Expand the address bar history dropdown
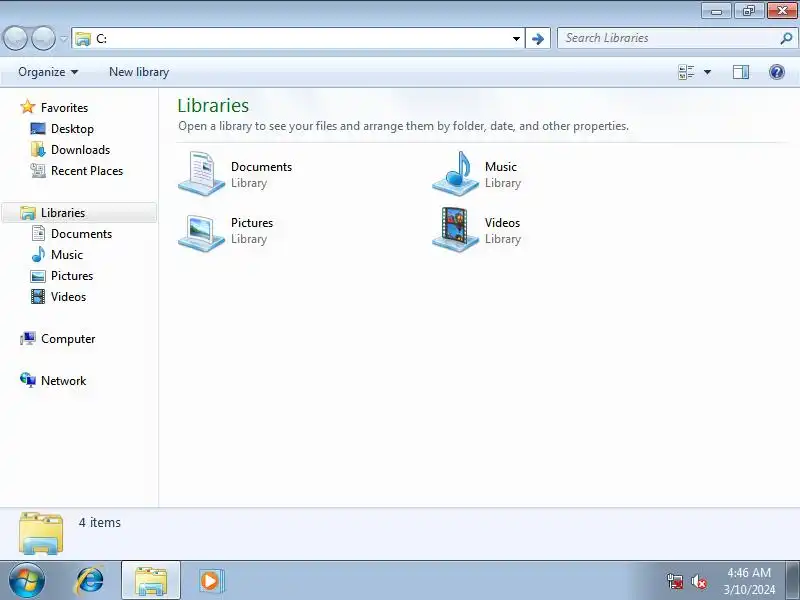This screenshot has height=600, width=800. pos(516,39)
